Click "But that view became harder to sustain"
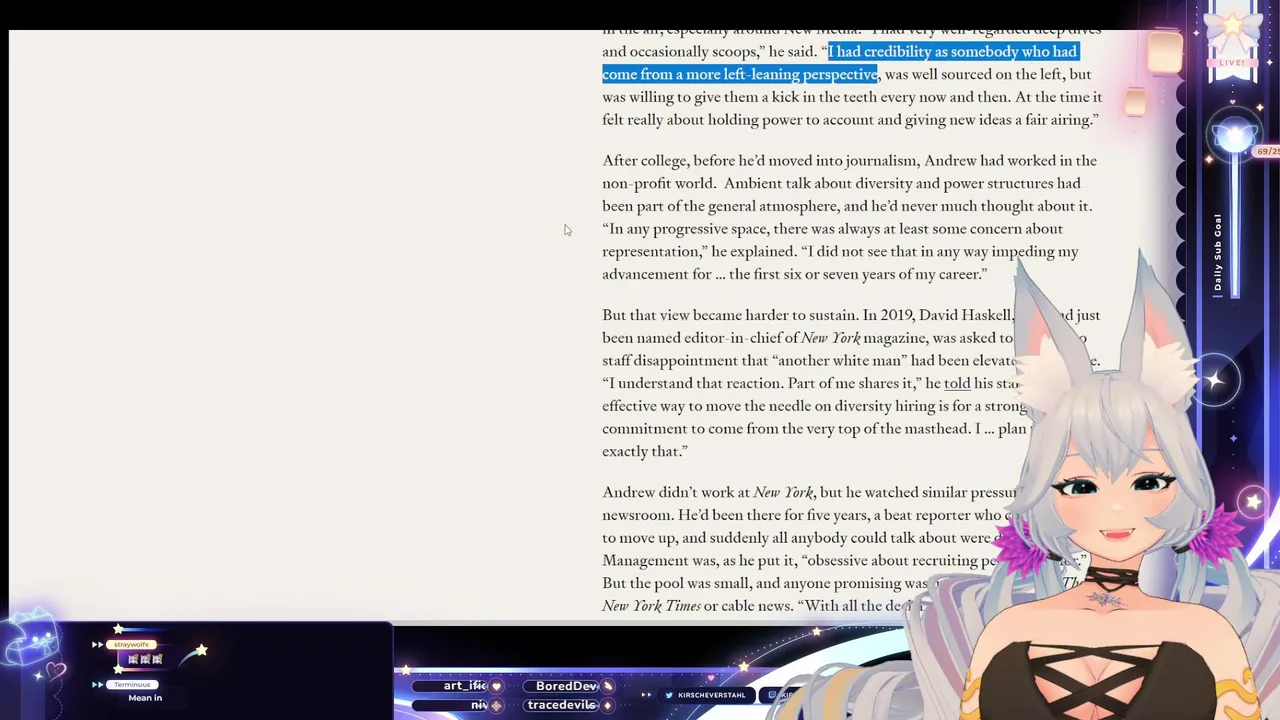This screenshot has width=1280, height=720. coord(729,315)
